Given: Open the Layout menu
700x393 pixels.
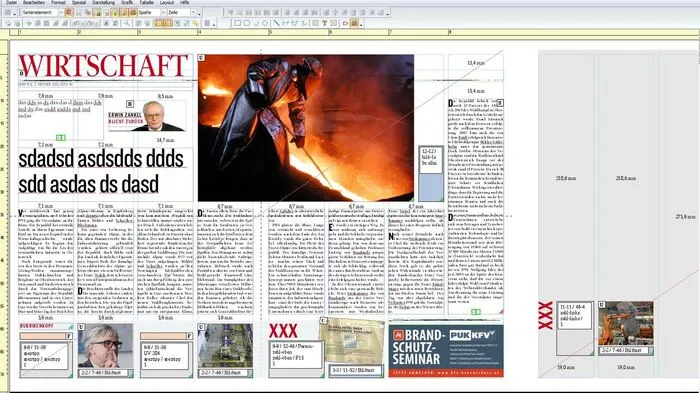Looking at the screenshot, I should tap(167, 2).
